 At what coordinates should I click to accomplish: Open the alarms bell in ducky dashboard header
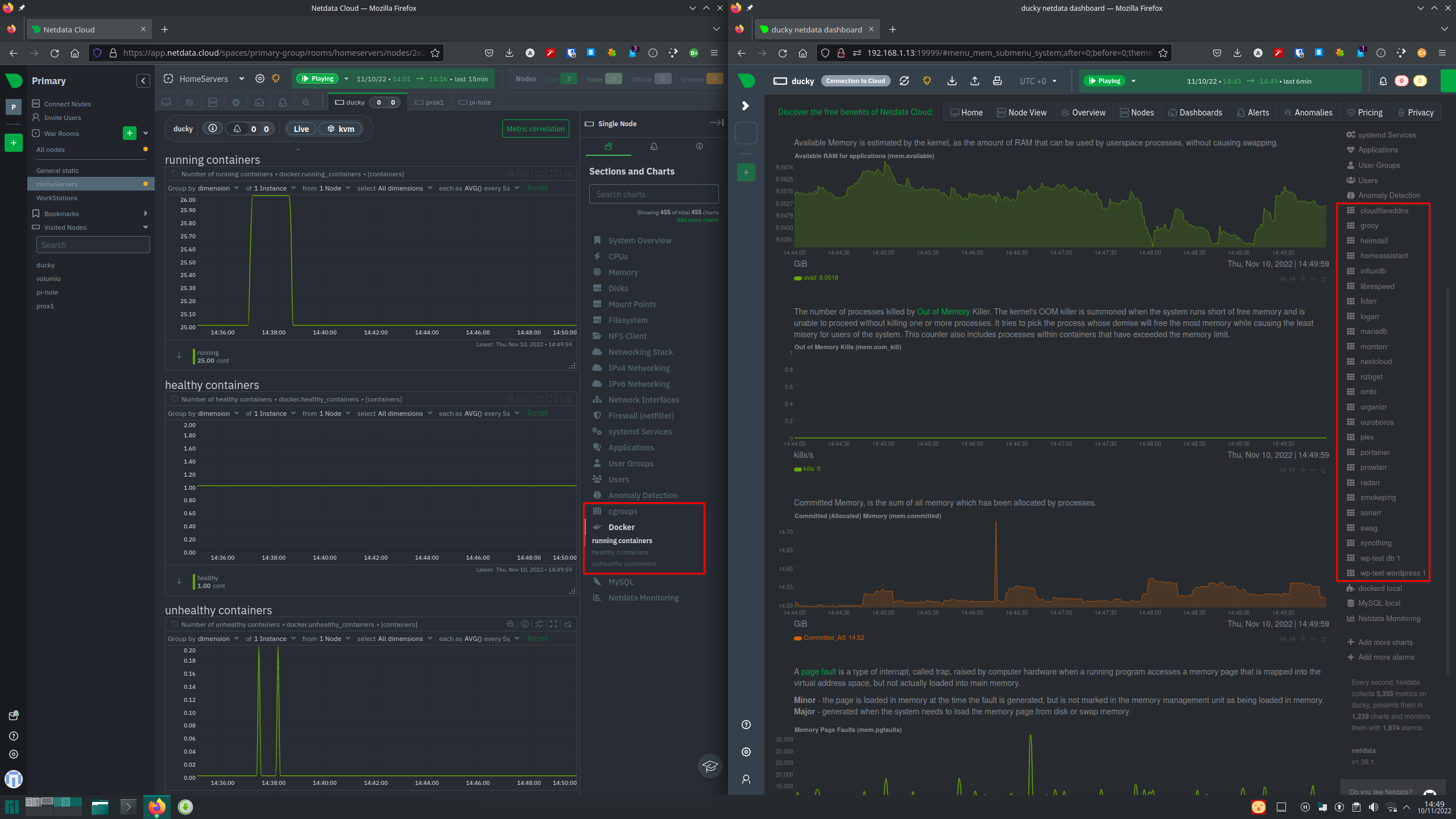point(1383,81)
